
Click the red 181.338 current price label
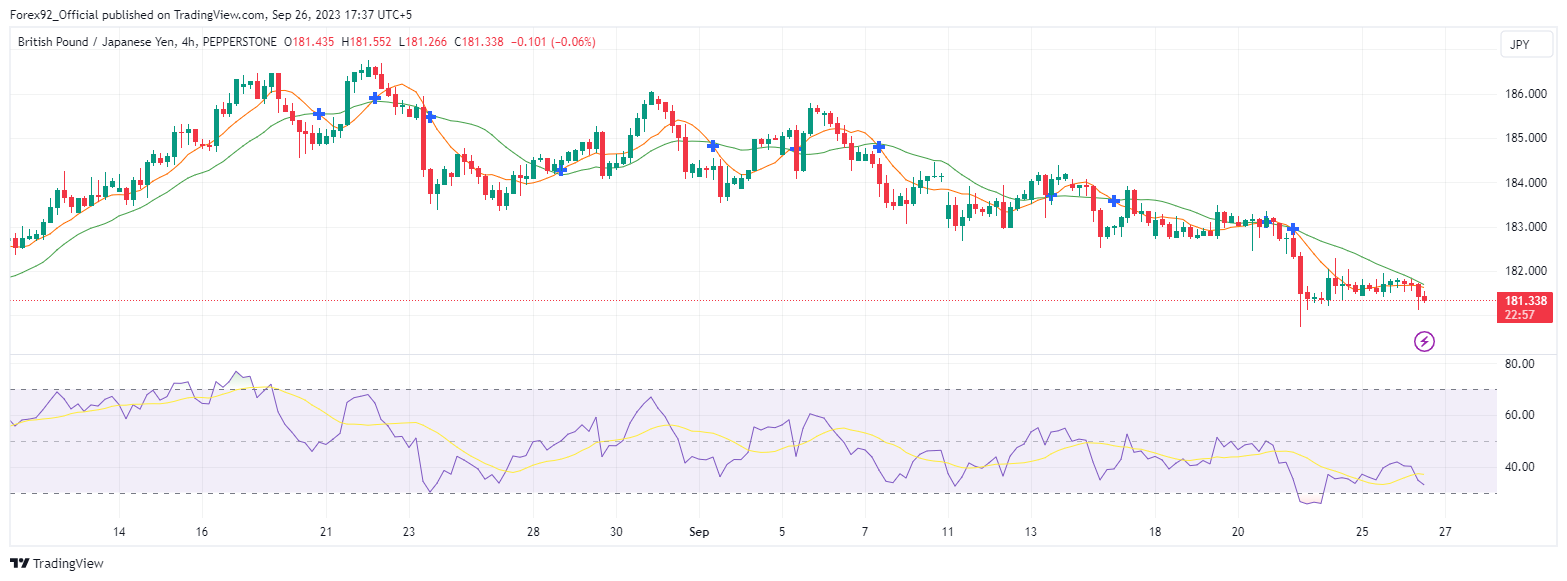(1525, 300)
